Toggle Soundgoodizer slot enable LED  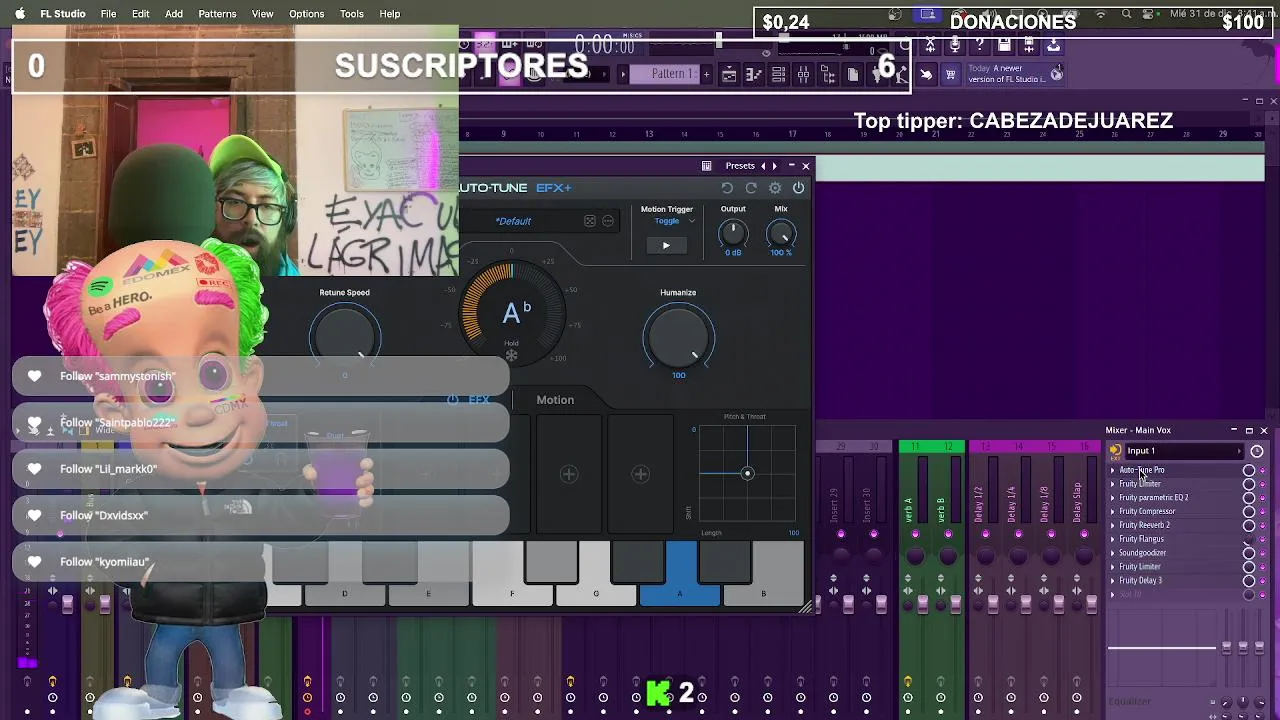coord(1262,553)
